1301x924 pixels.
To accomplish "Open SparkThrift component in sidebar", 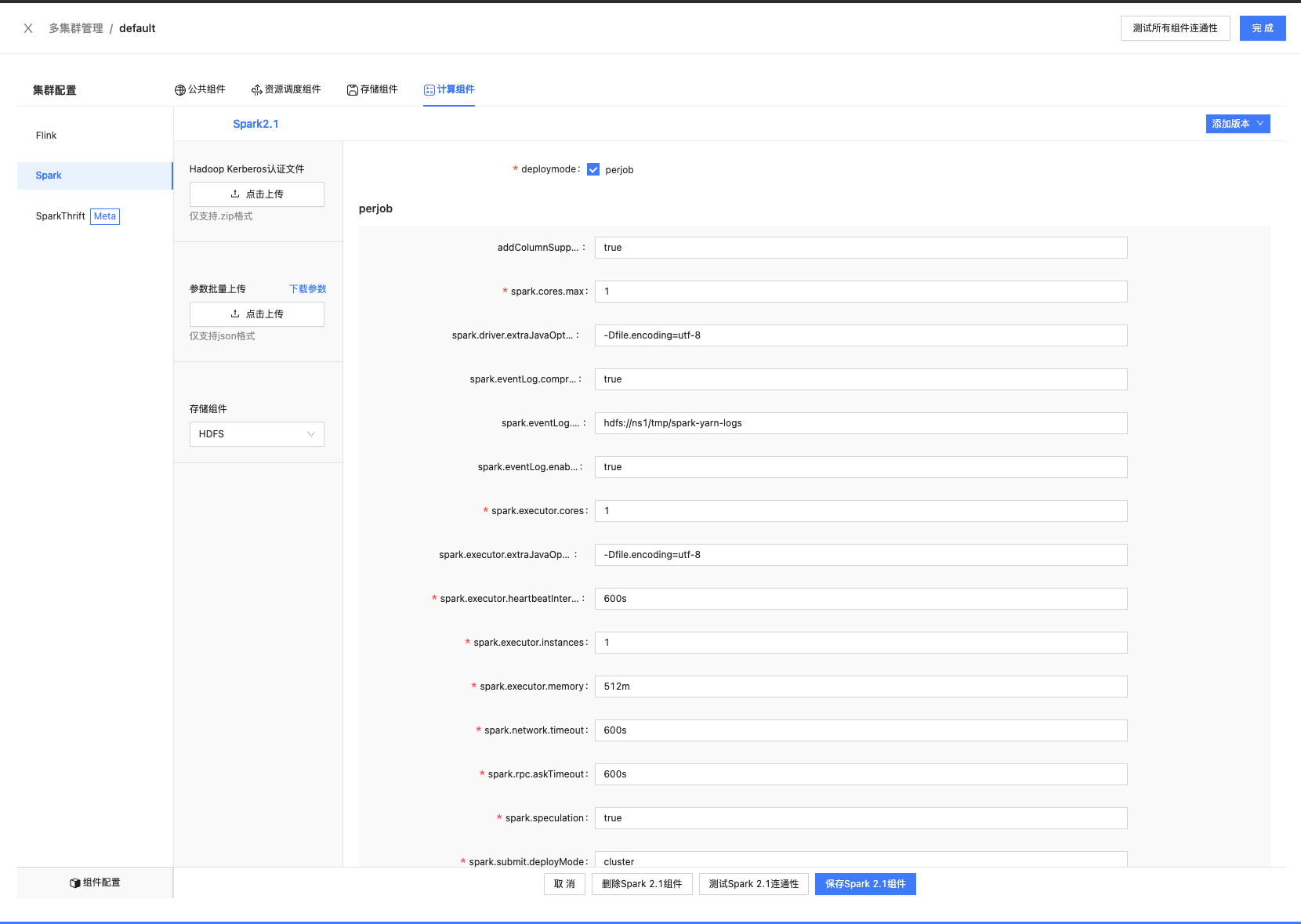I will (60, 216).
